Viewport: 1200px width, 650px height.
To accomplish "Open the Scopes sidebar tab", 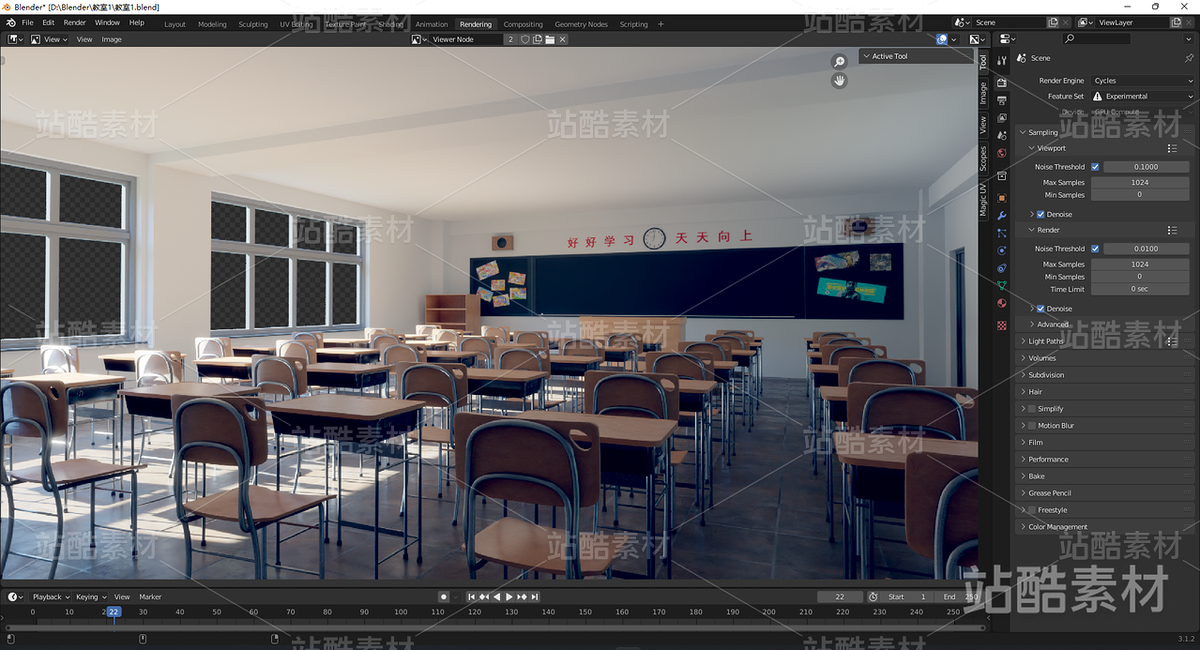I will tap(983, 159).
